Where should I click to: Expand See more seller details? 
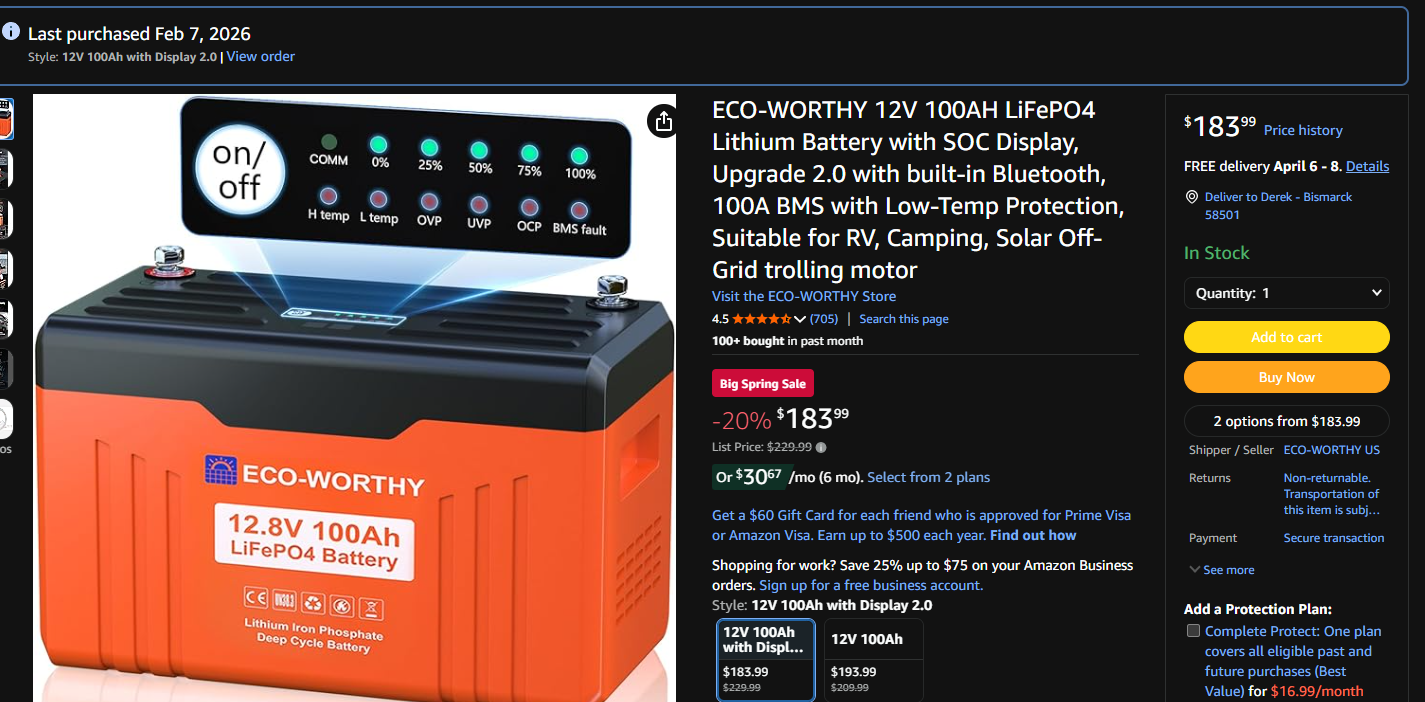point(1222,570)
